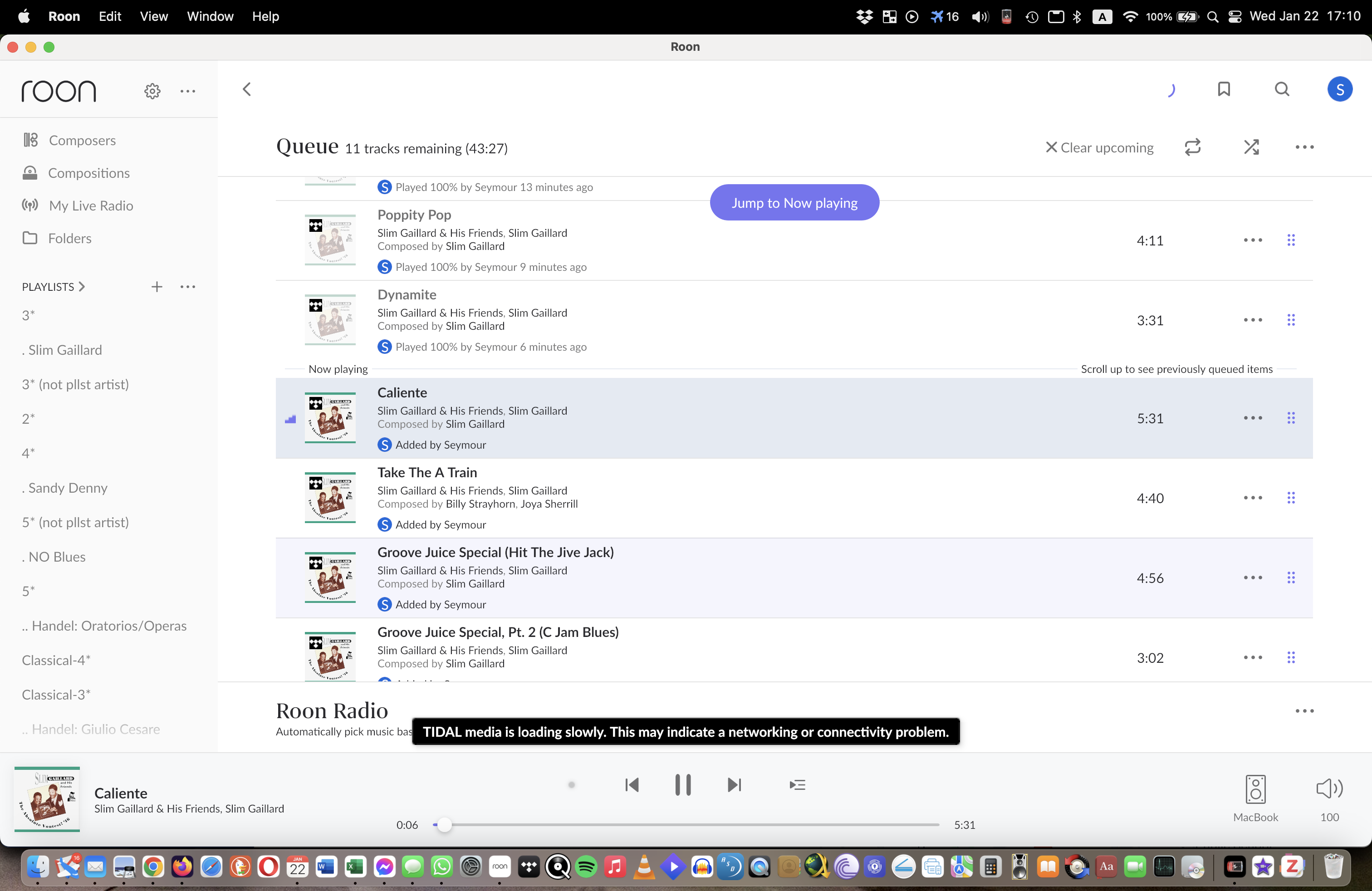This screenshot has height=891, width=1372.
Task: Open Roon Radio more options
Action: click(1304, 710)
